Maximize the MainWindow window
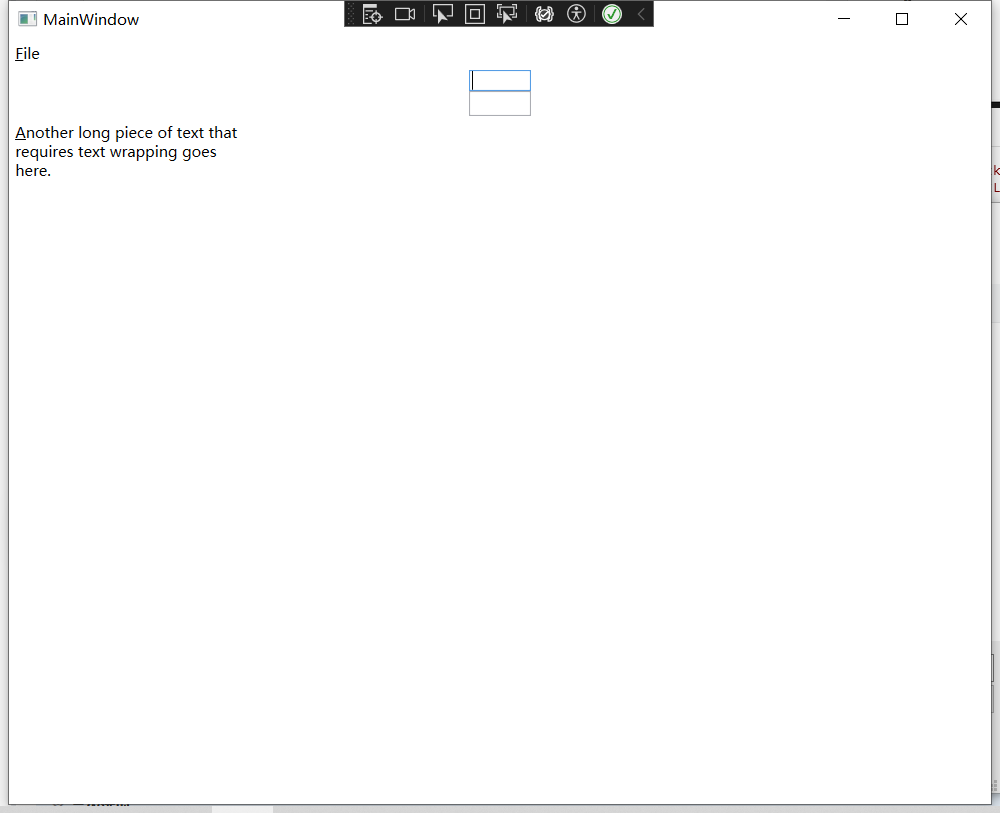The width and height of the screenshot is (1000, 813). tap(902, 19)
